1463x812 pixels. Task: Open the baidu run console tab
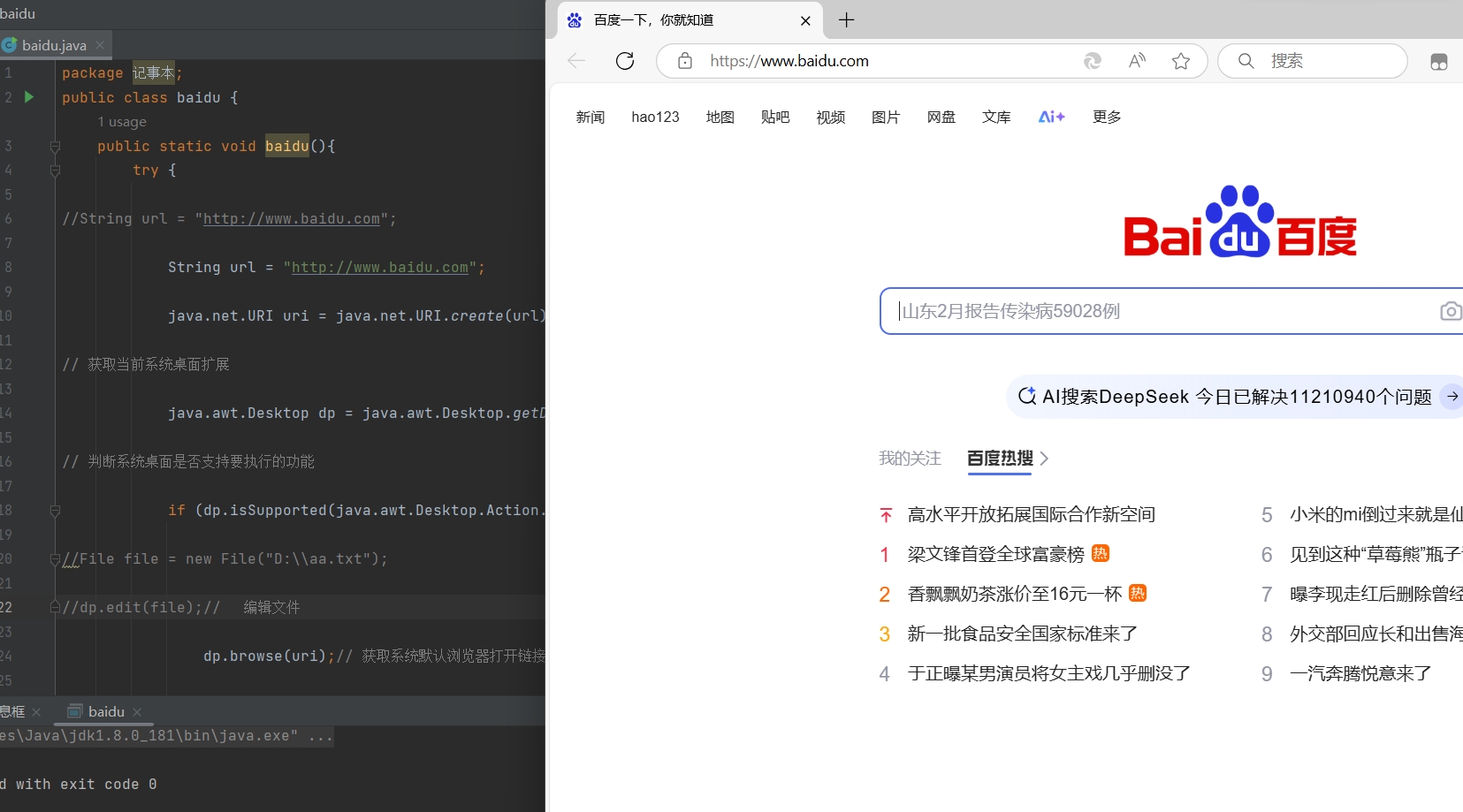(104, 711)
